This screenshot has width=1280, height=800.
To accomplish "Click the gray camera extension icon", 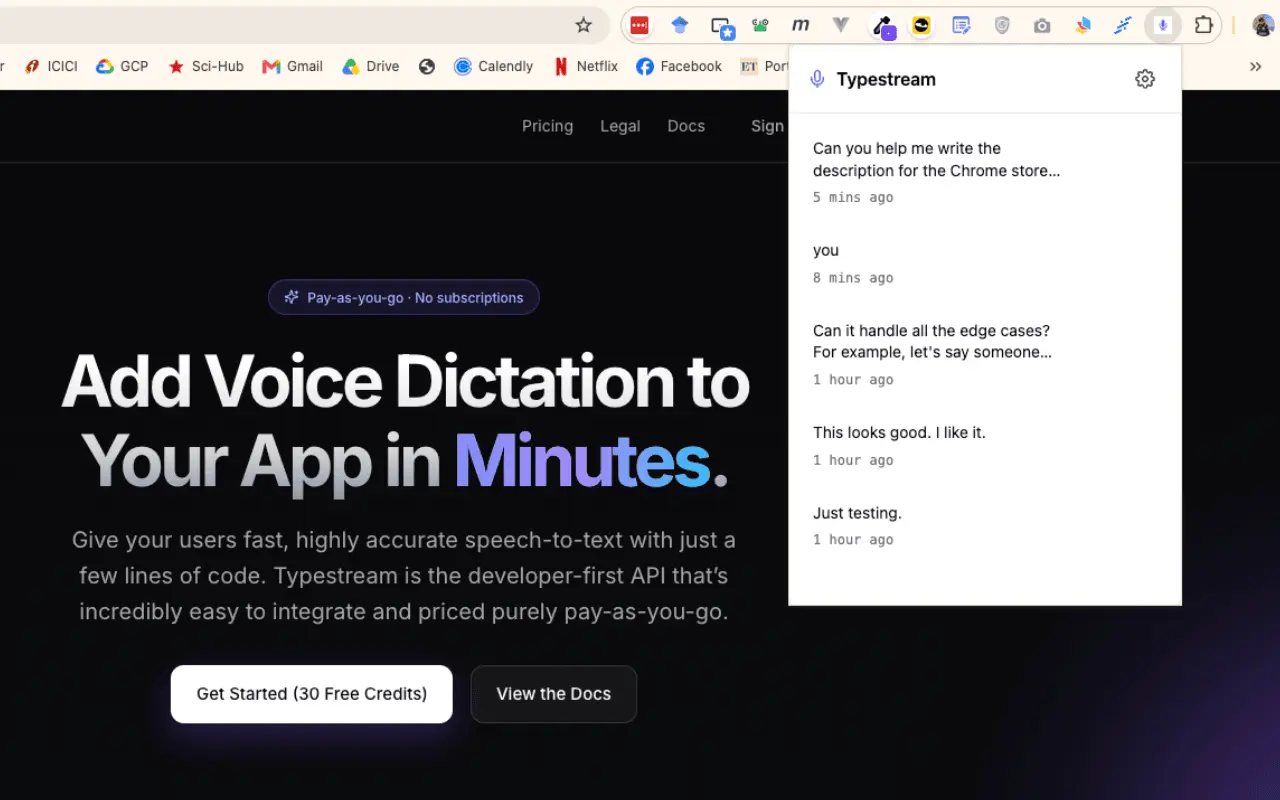I will (1042, 26).
